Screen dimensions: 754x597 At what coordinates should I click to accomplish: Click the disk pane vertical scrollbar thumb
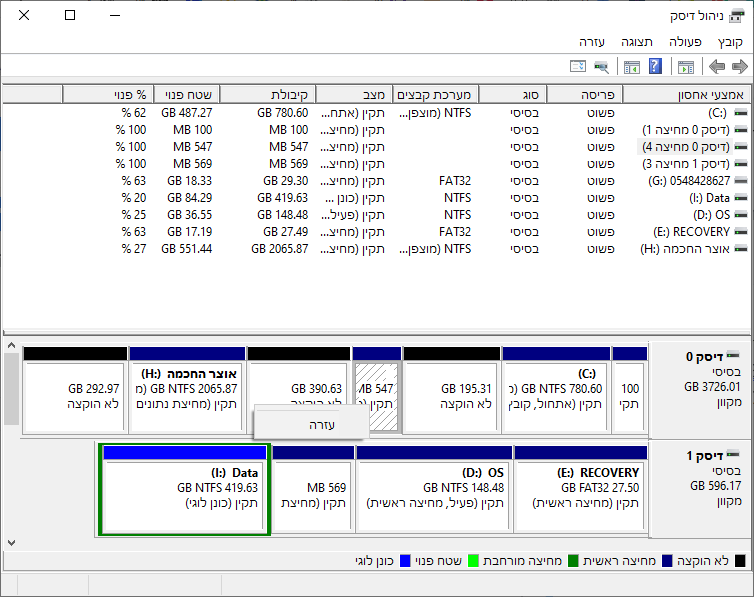point(12,388)
